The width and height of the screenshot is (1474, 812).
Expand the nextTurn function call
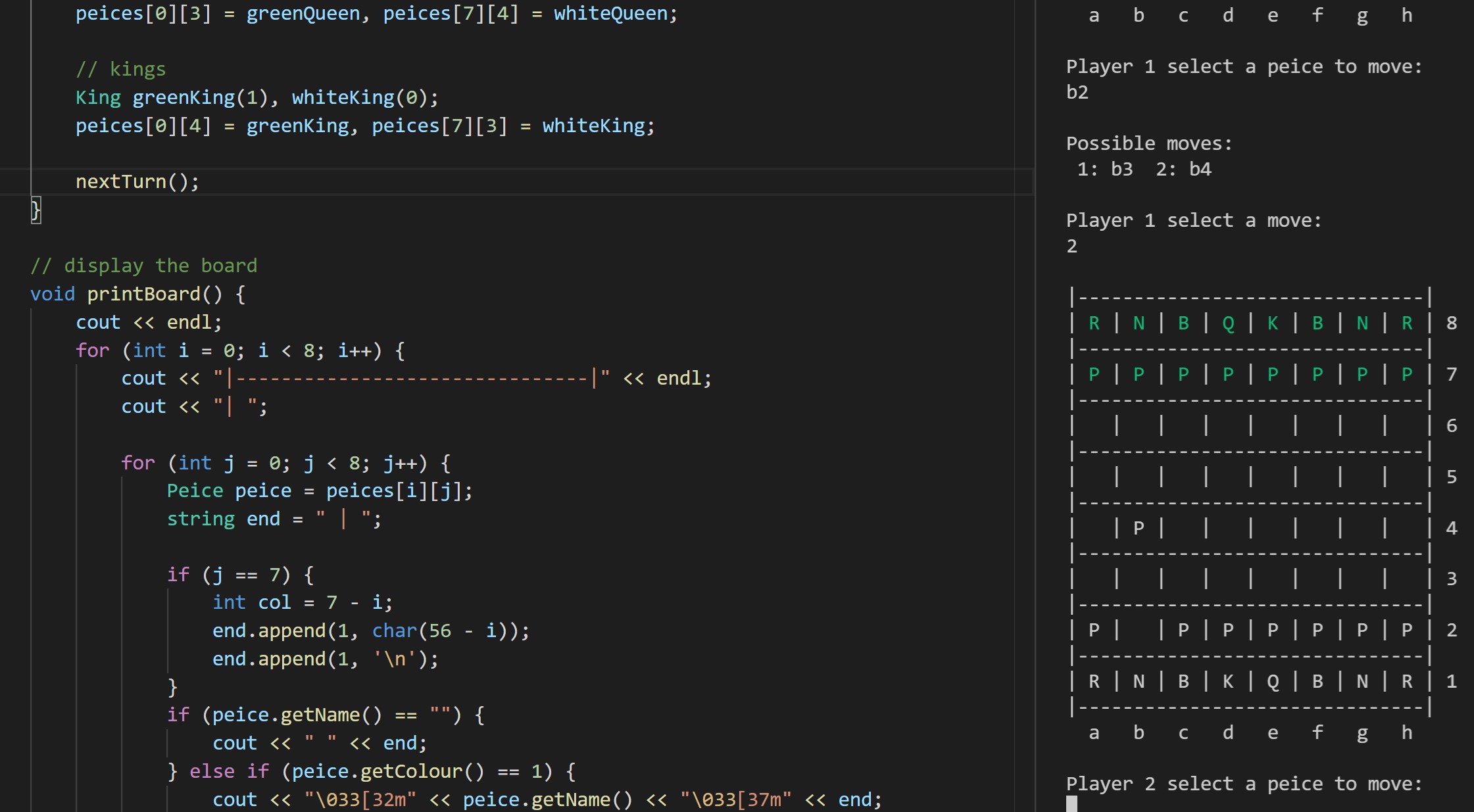(137, 181)
